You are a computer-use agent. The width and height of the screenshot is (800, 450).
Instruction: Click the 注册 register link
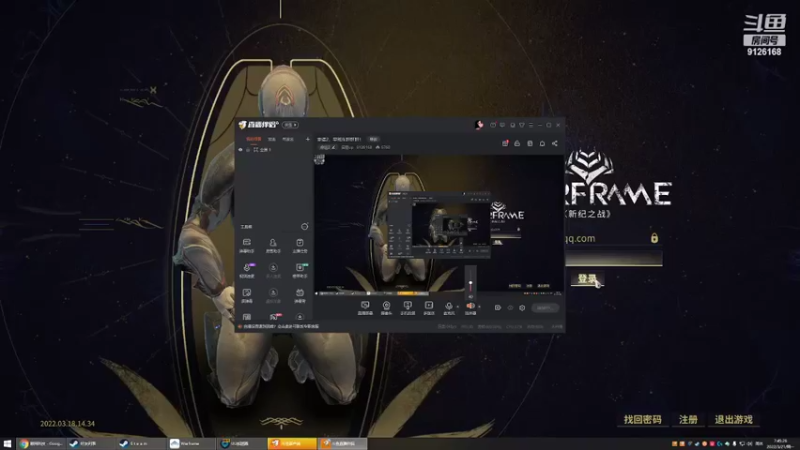point(688,420)
